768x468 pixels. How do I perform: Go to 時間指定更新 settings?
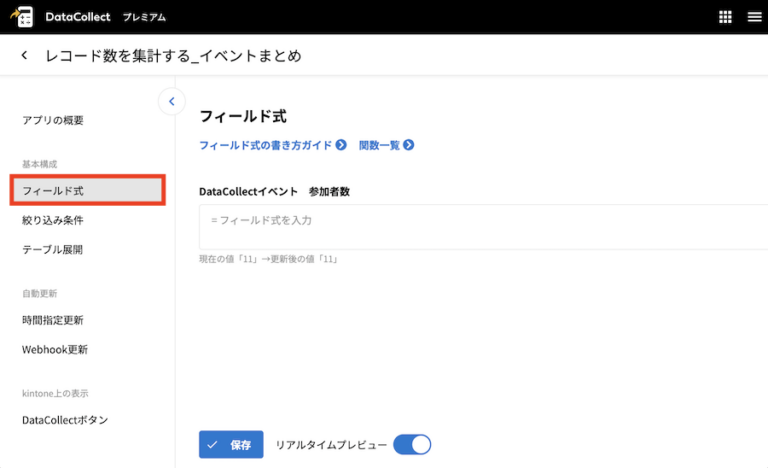tap(52, 320)
